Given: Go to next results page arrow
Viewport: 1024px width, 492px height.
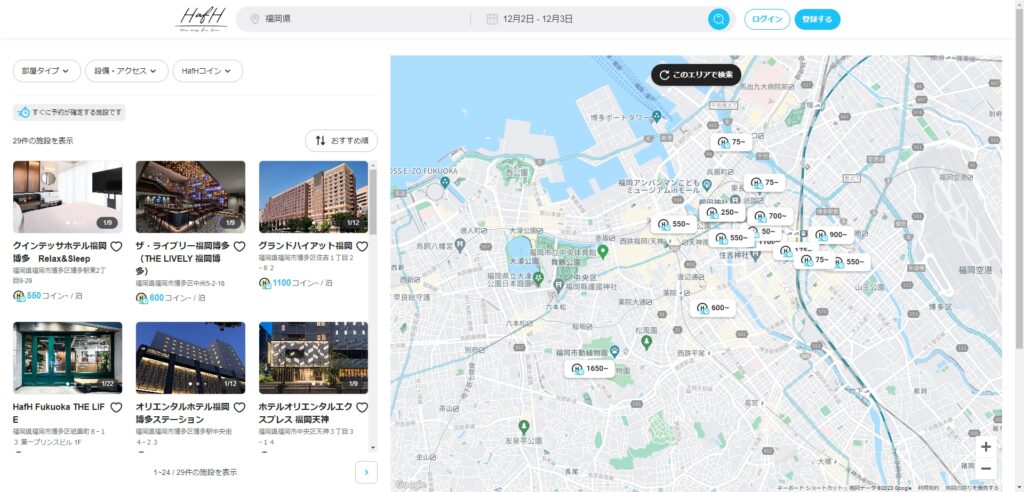Looking at the screenshot, I should 366,472.
